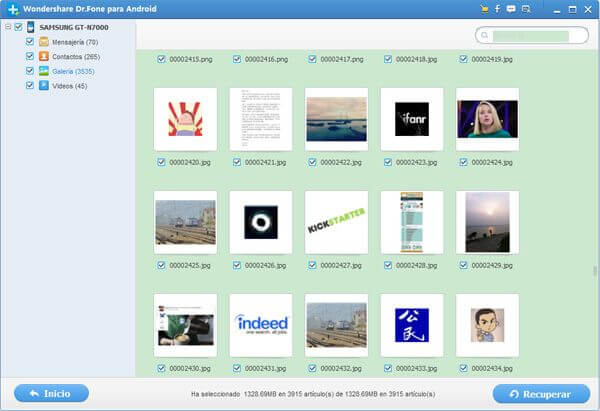Toggle checkbox for 00002431.jpg

(236, 368)
